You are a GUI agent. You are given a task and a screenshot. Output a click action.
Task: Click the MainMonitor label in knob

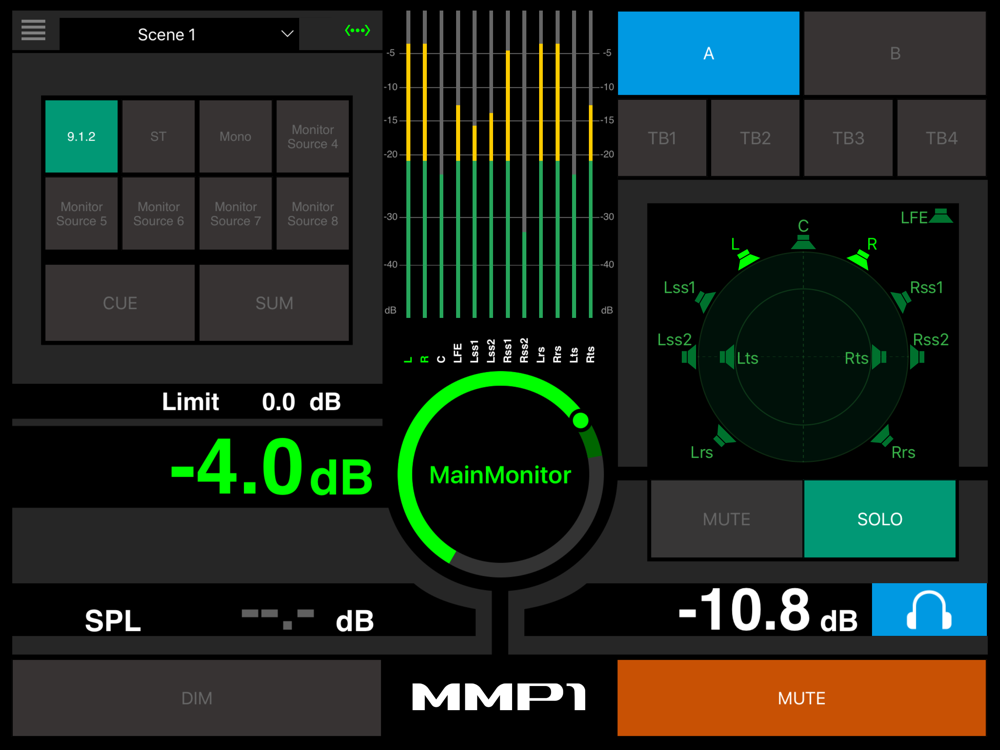[500, 475]
